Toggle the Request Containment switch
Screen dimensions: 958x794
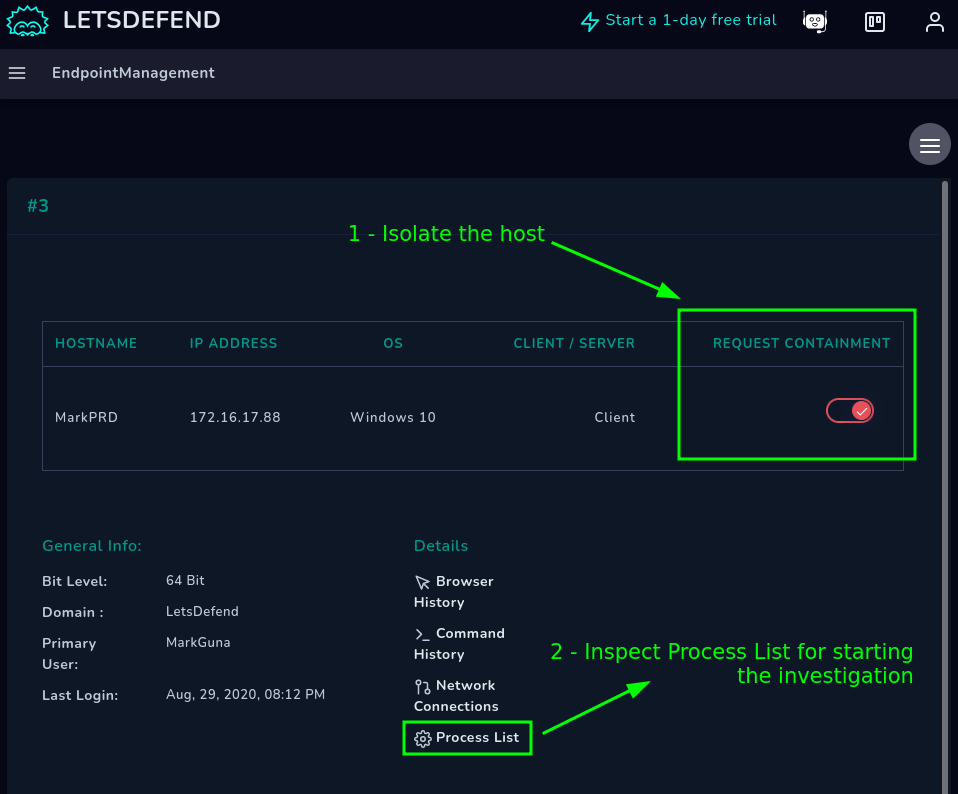[x=850, y=411]
